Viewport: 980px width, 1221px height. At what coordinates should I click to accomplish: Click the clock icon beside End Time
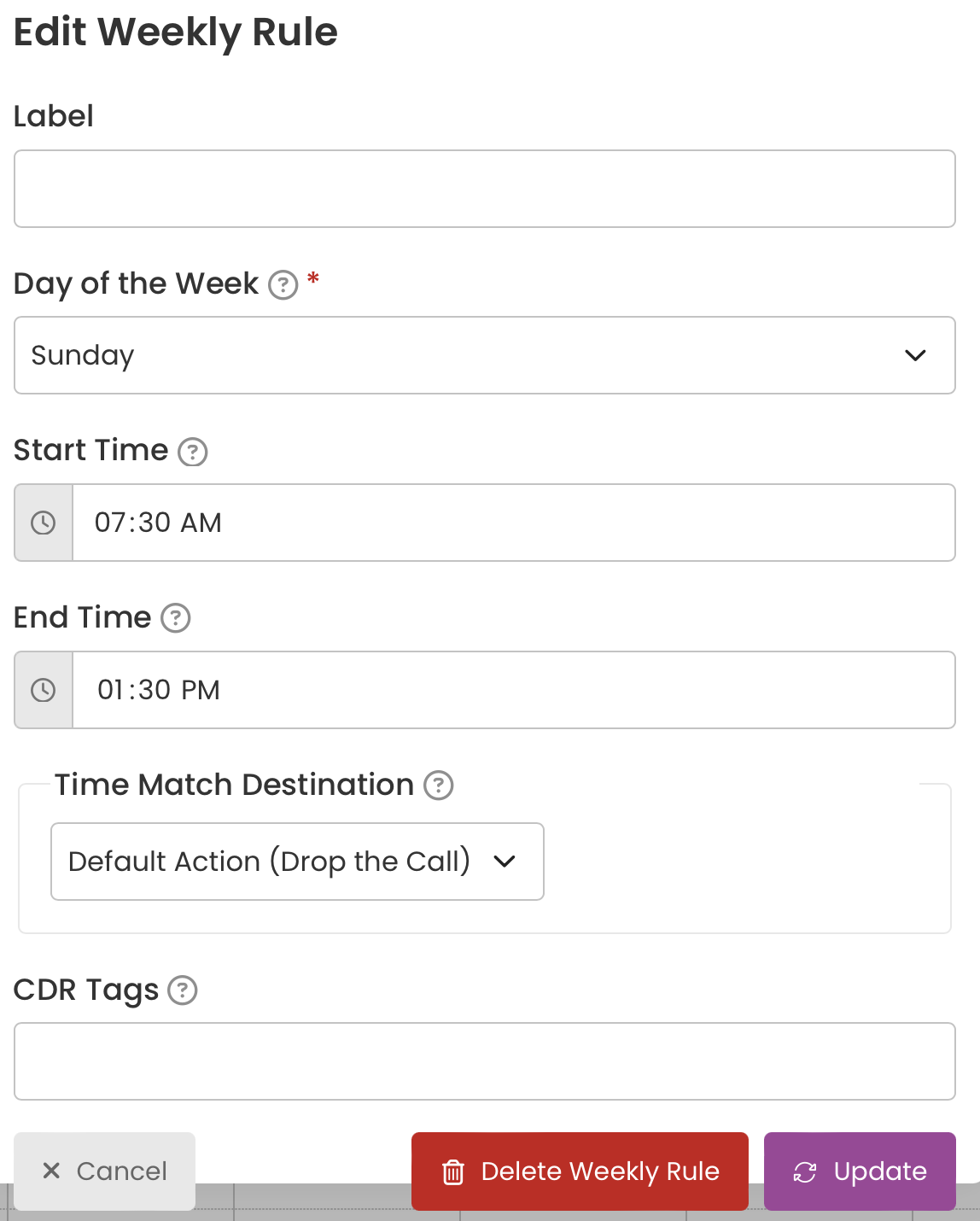44,690
